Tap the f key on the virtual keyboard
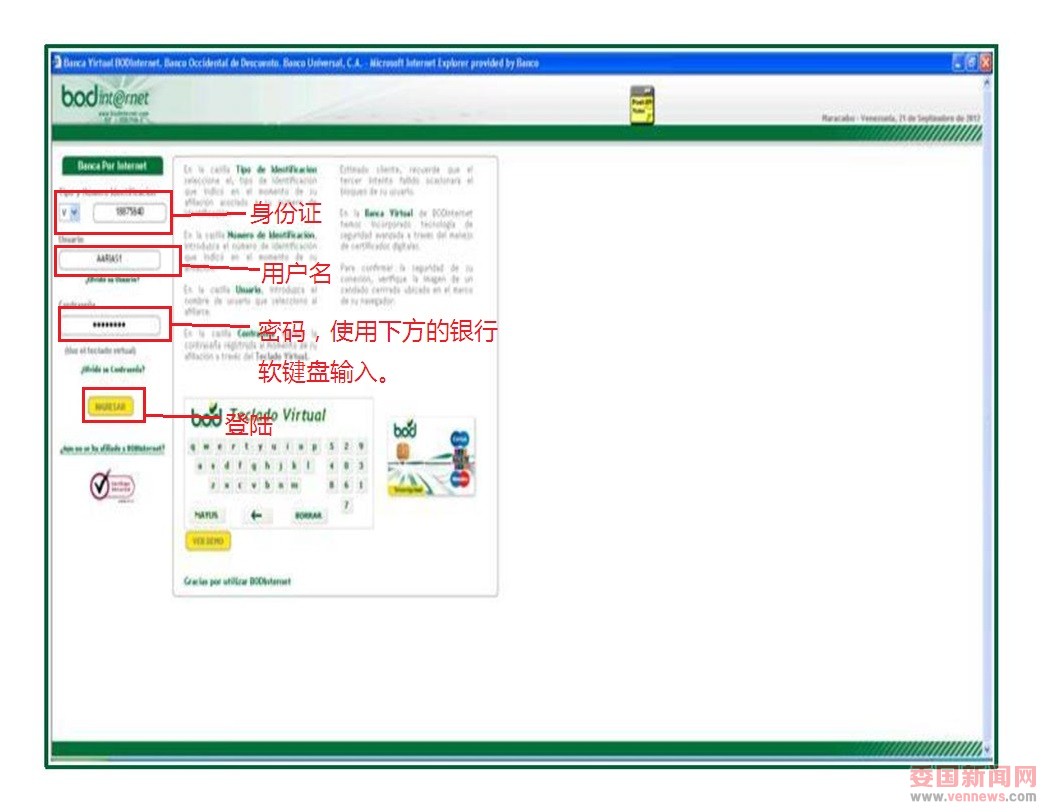The height and width of the screenshot is (812, 1045). coord(240,466)
